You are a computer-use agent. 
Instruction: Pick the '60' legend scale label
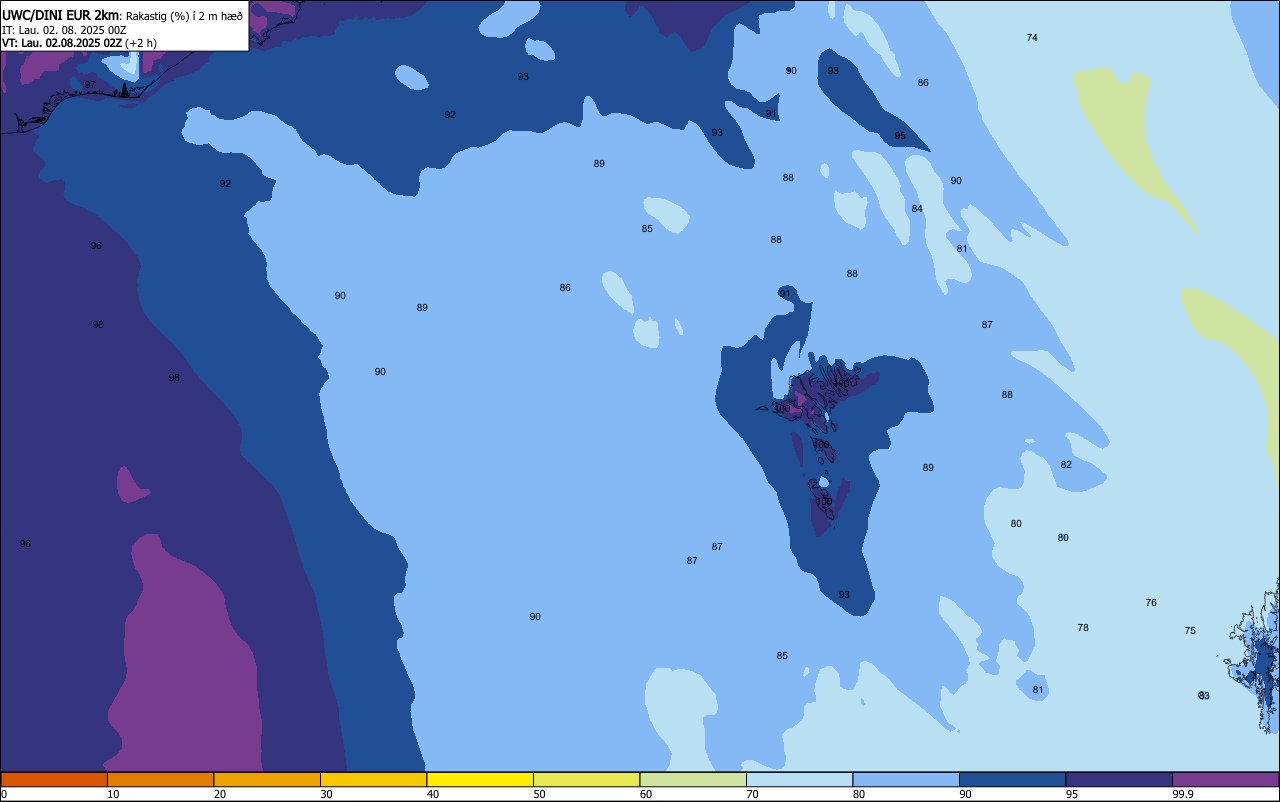[x=646, y=794]
